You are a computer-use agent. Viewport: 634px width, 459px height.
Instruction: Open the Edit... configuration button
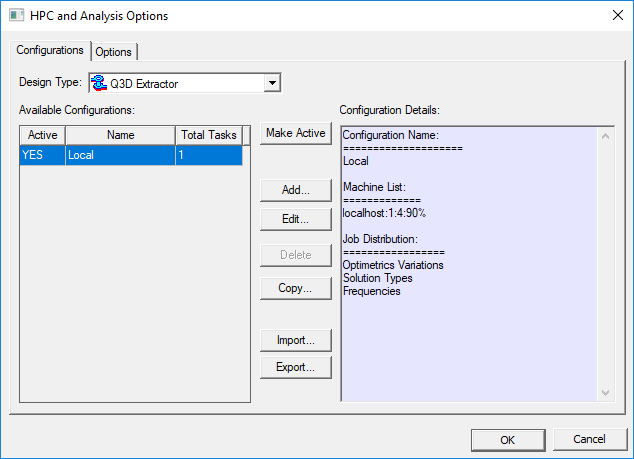(296, 219)
